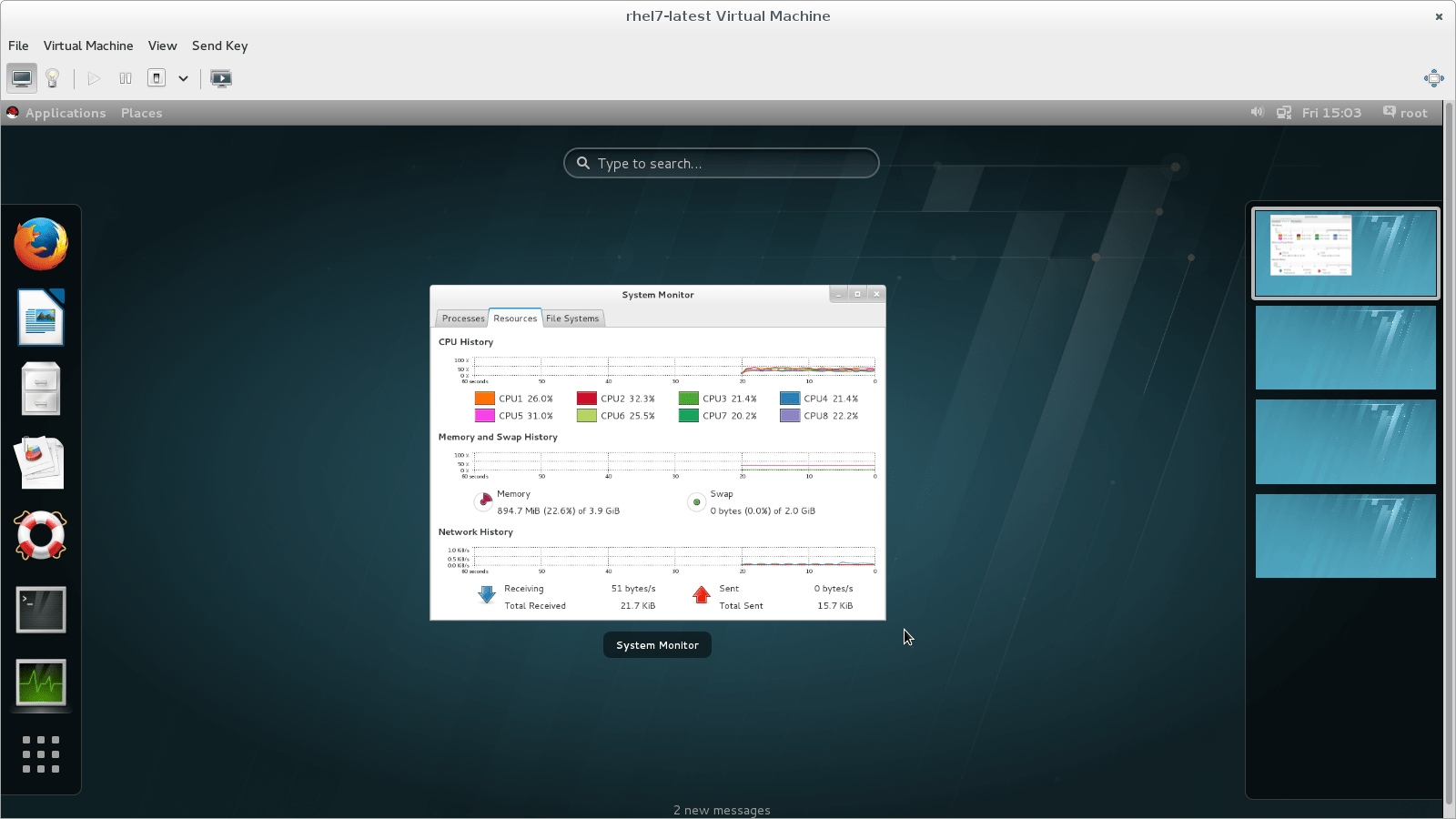
Task: Open the Virtual Machine menu
Action: [88, 45]
